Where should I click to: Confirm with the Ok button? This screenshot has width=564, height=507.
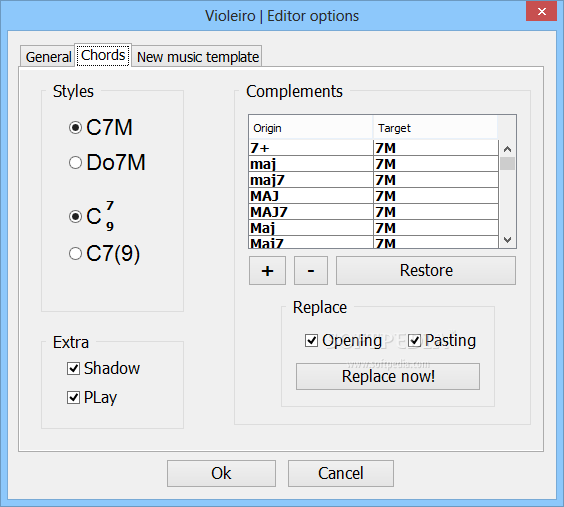[221, 473]
